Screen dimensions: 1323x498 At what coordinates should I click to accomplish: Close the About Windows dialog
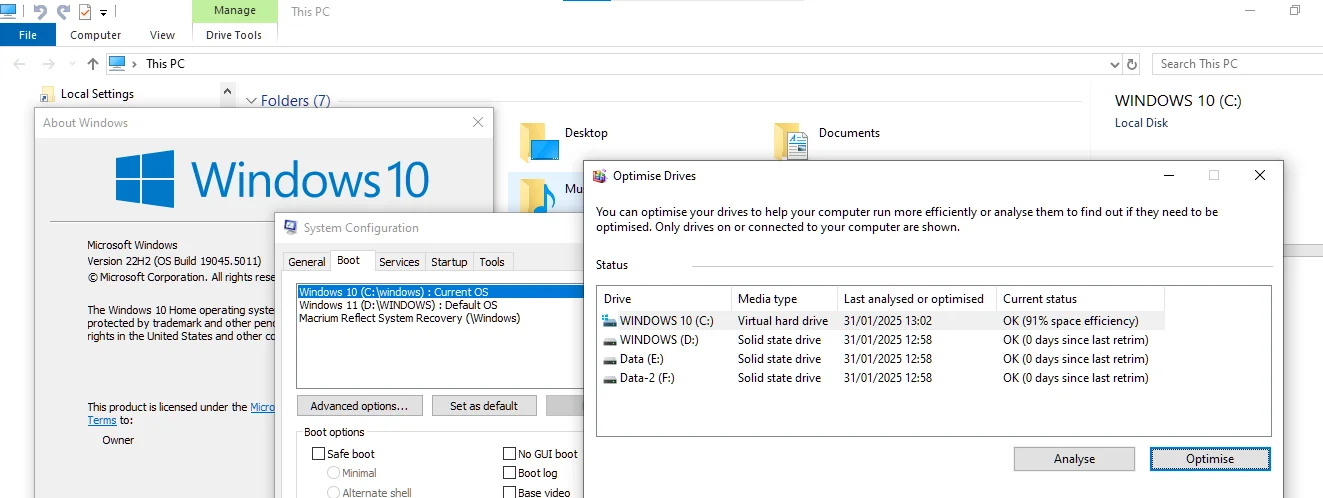pyautogui.click(x=478, y=123)
